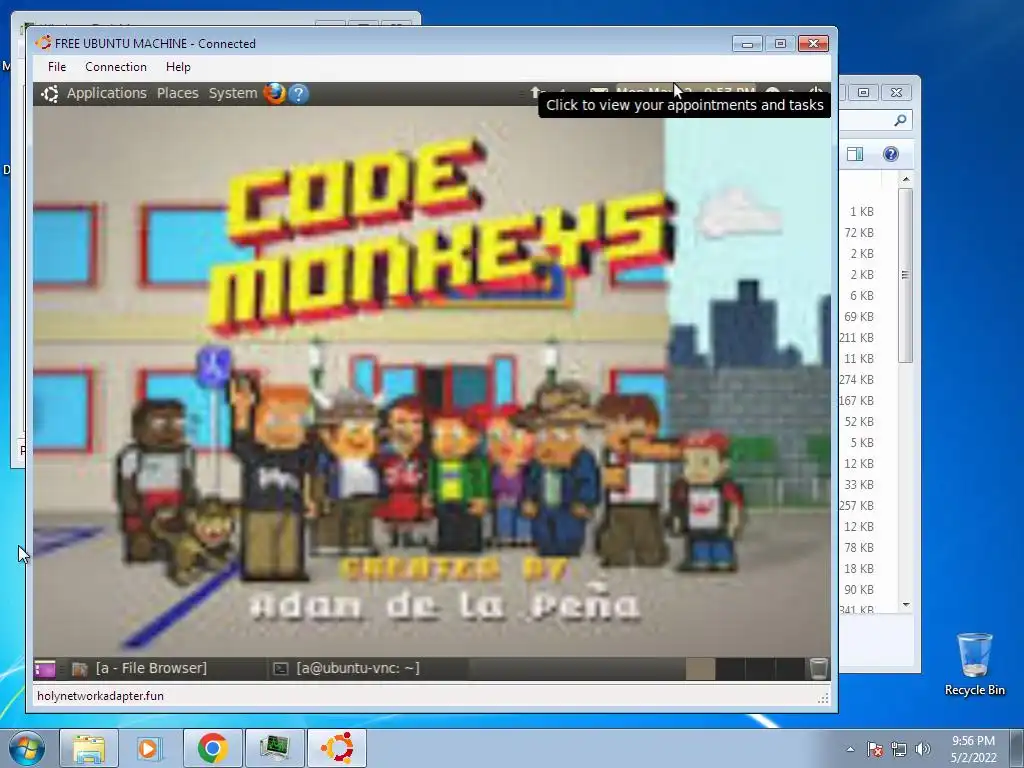This screenshot has height=768, width=1024.
Task: Open the Windows Start menu
Action: click(x=26, y=748)
